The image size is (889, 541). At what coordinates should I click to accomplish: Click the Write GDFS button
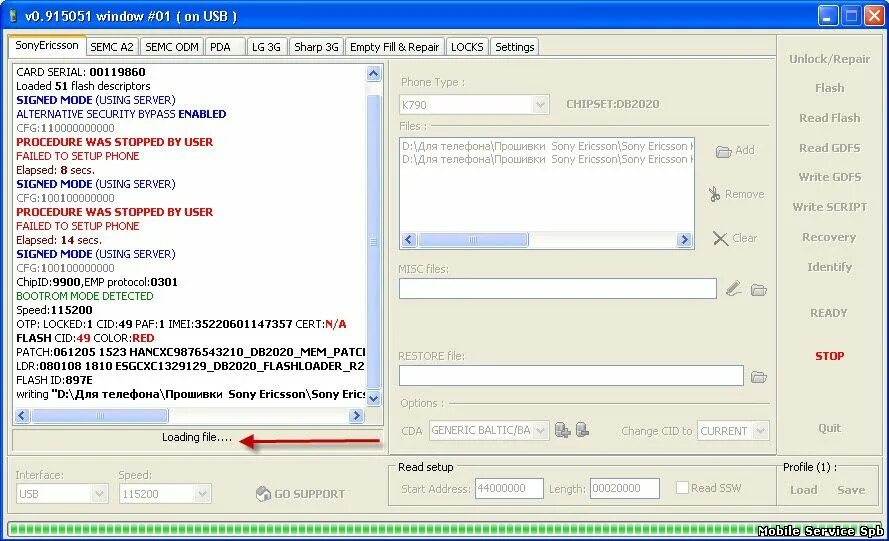coord(829,177)
